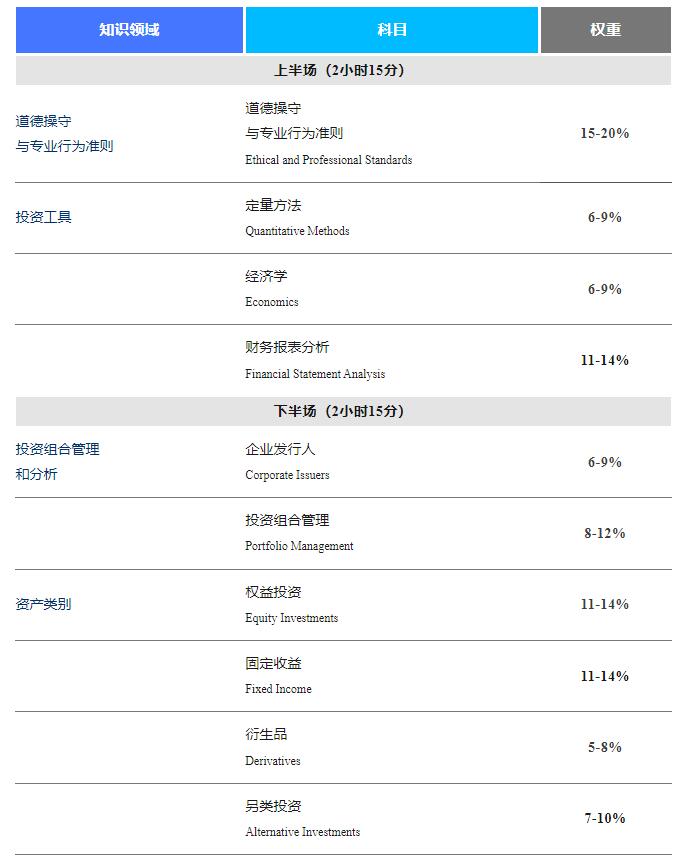Click the 知识领域 column header
The image size is (690, 861).
point(129,30)
